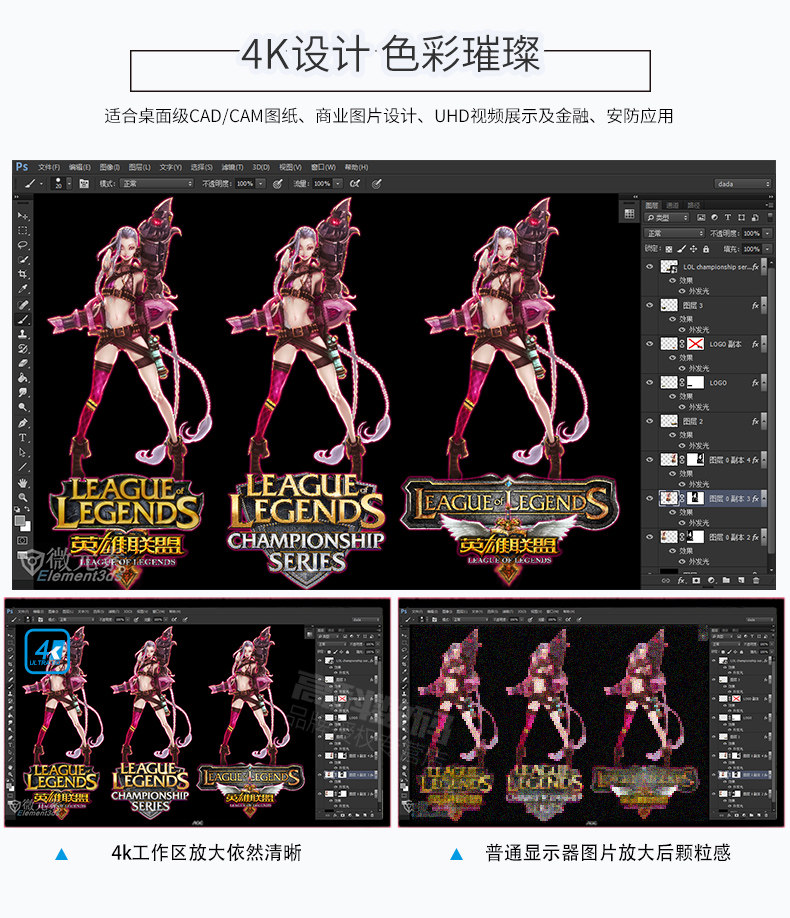Select the Type tool

22,437
